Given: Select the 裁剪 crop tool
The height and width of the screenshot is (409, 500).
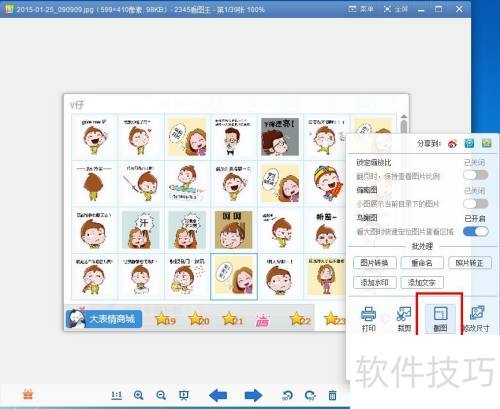Looking at the screenshot, I should (x=404, y=319).
